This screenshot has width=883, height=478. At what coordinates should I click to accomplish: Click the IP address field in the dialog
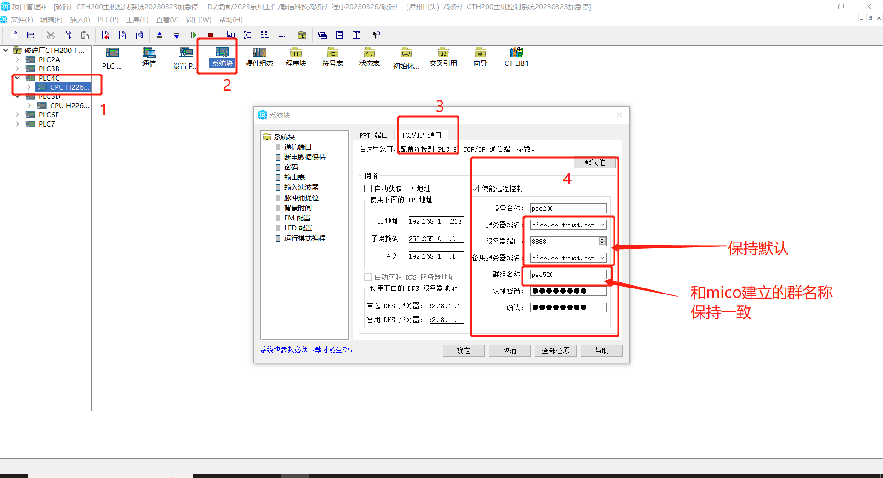(x=436, y=221)
